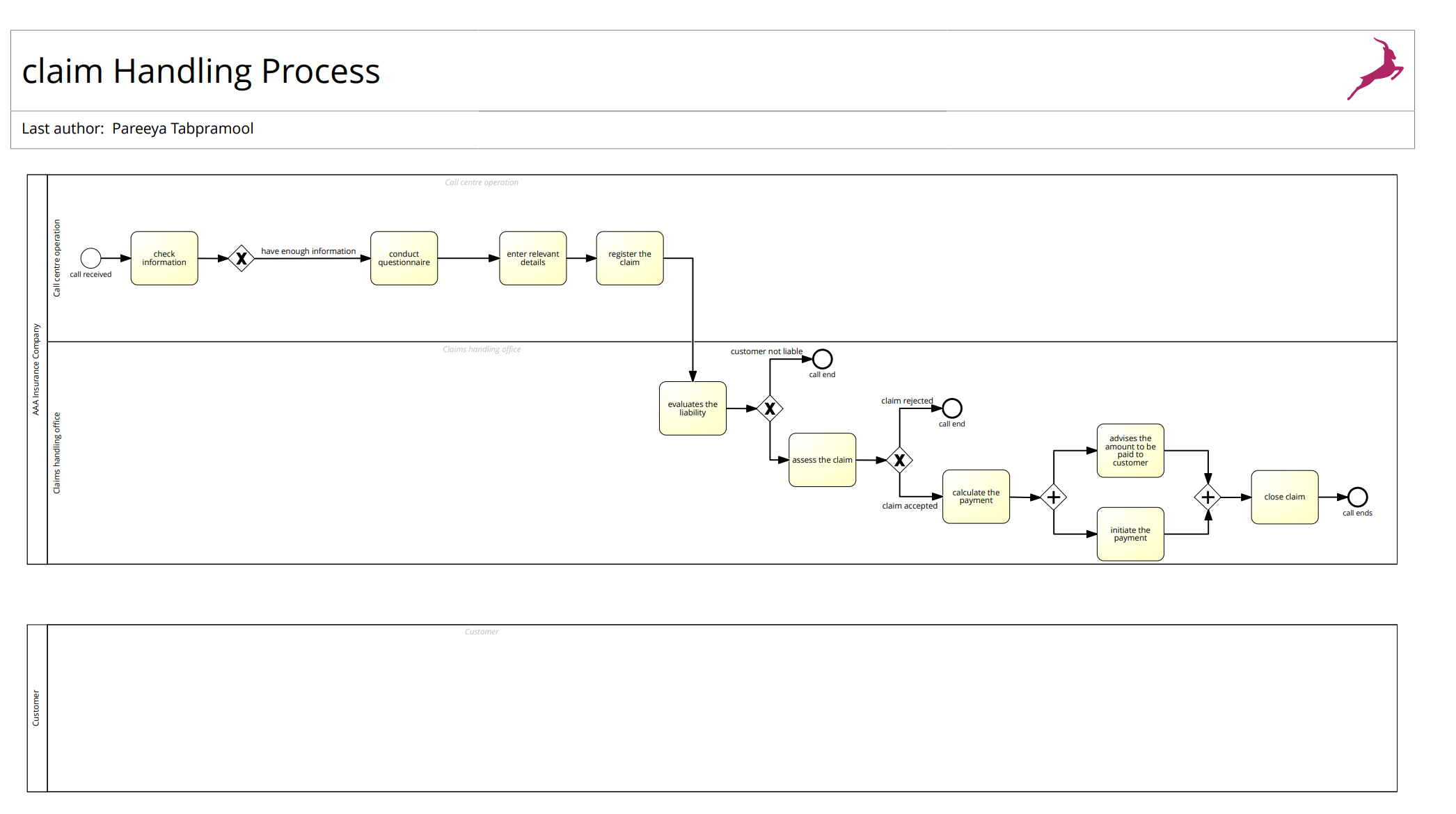
Task: Click the "register the claim" task
Action: click(629, 258)
